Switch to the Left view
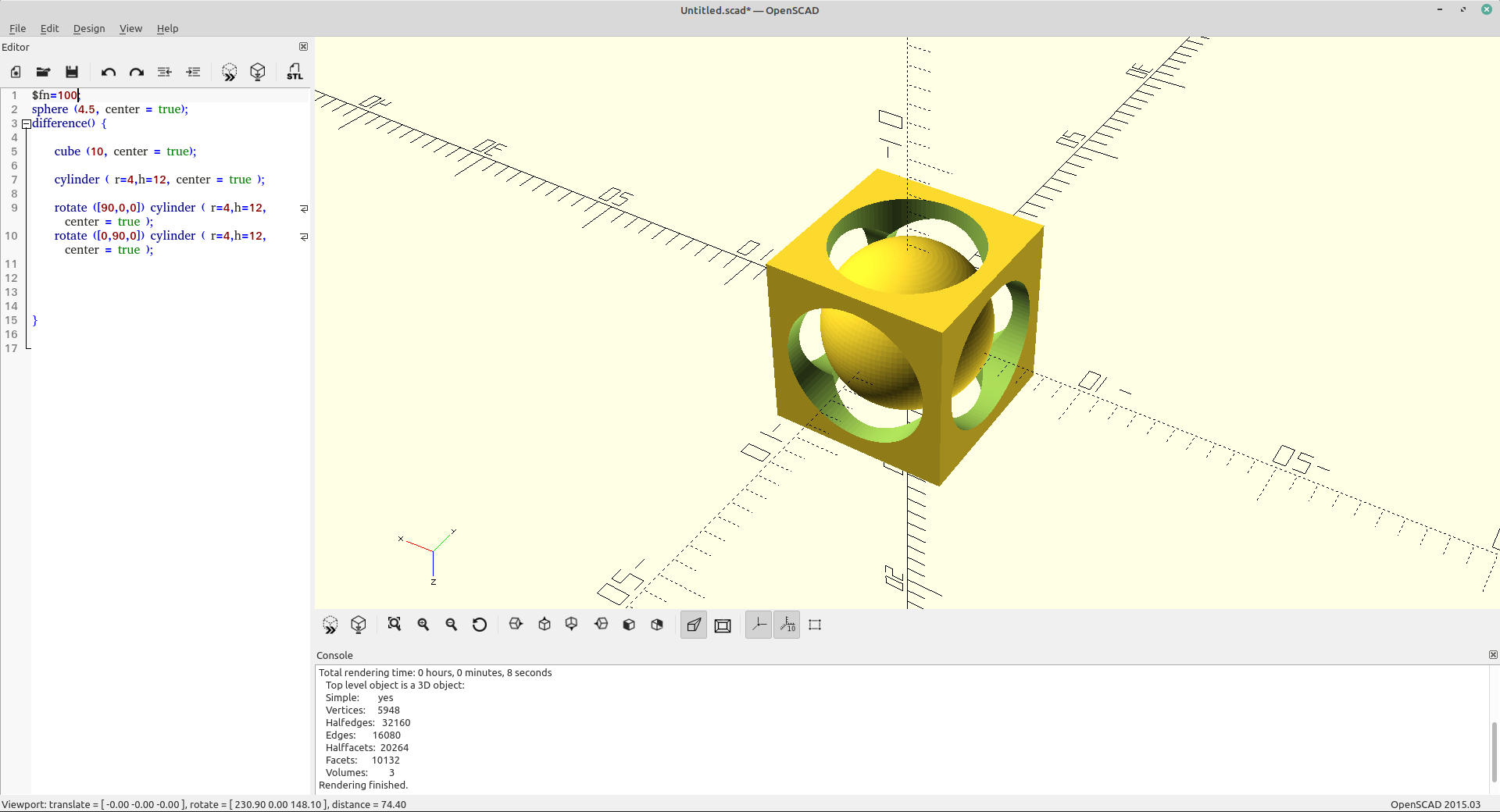The image size is (1500, 812). coord(601,625)
